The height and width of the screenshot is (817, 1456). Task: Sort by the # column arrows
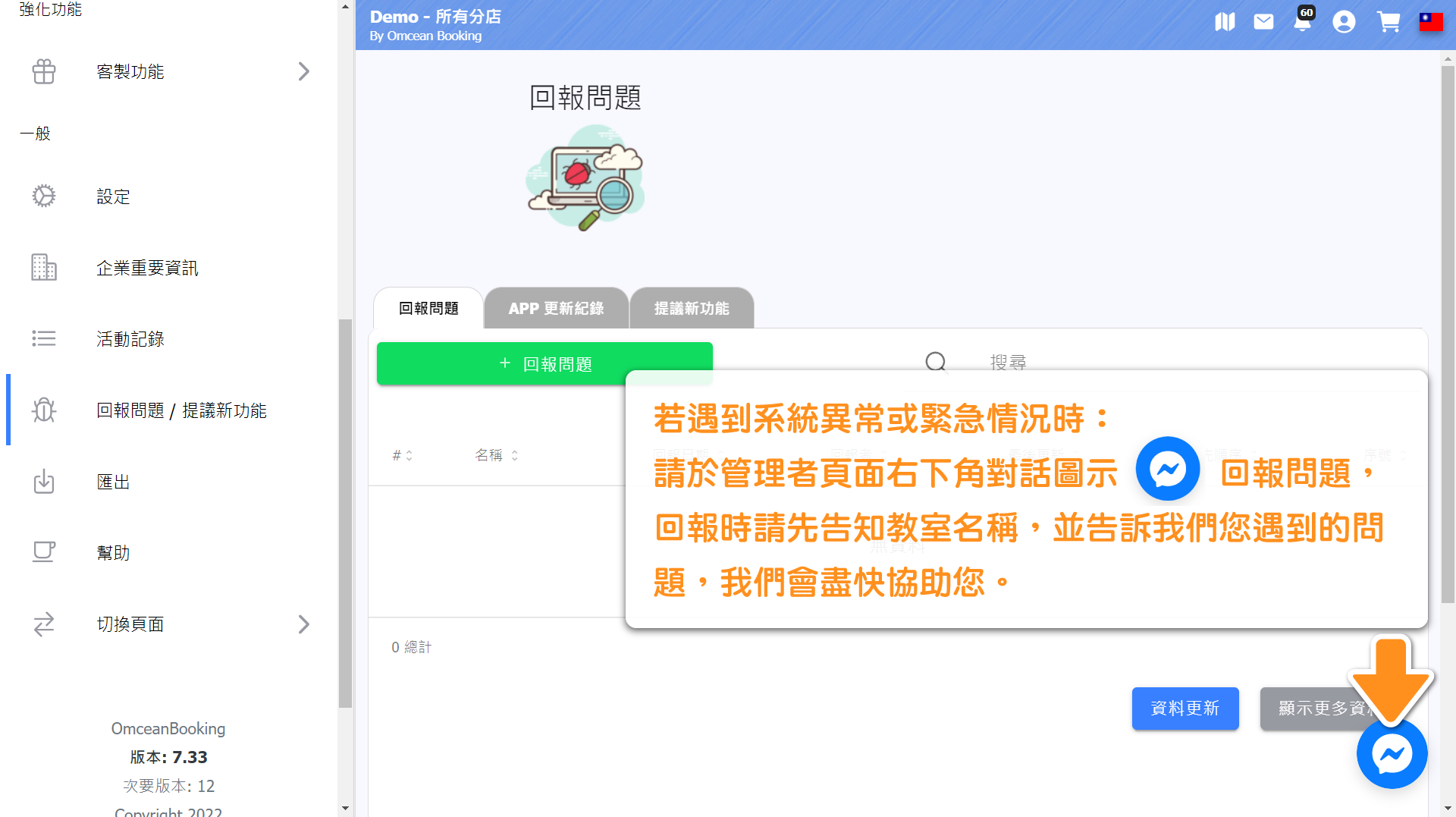[x=409, y=455]
